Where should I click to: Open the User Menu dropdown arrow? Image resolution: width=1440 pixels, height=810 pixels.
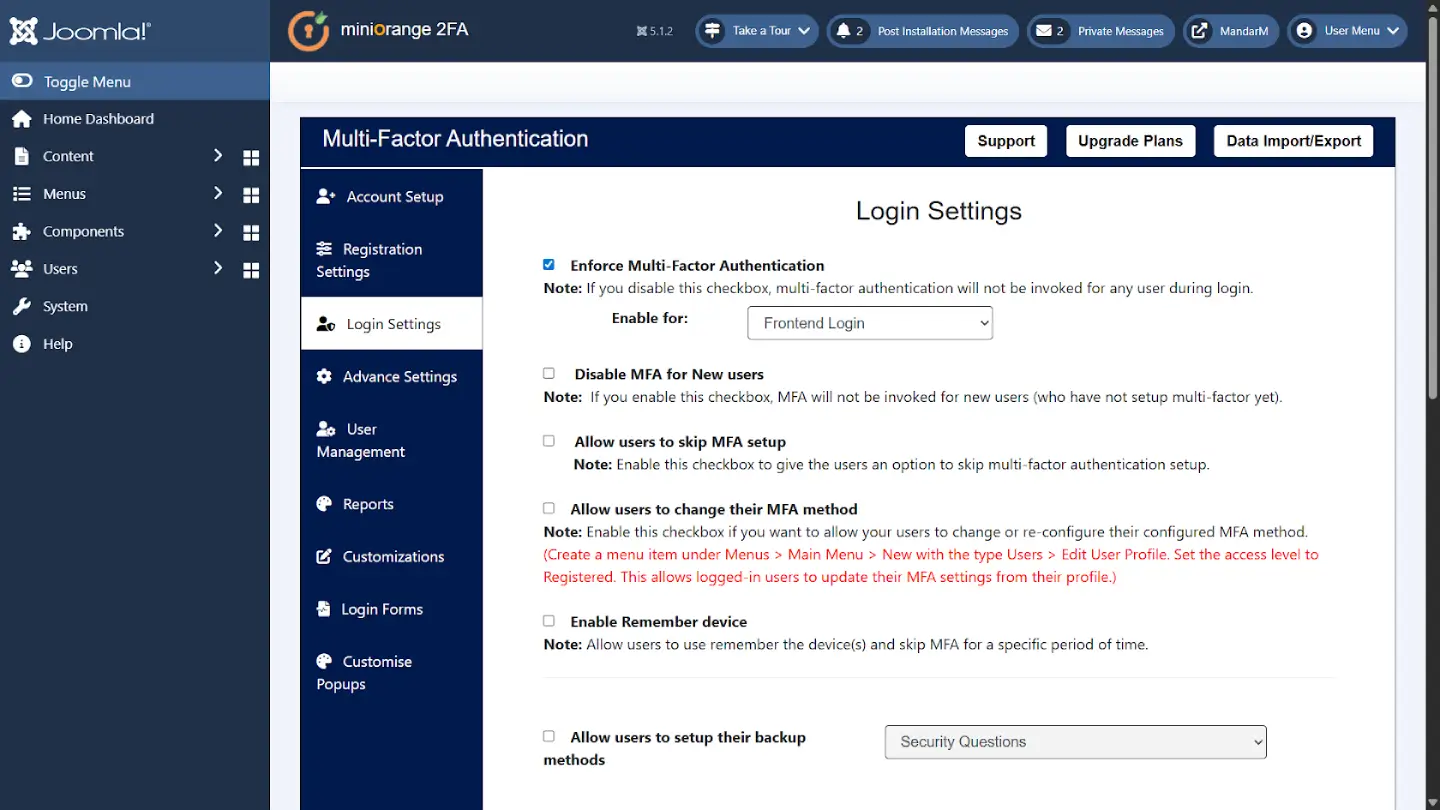pyautogui.click(x=1393, y=31)
